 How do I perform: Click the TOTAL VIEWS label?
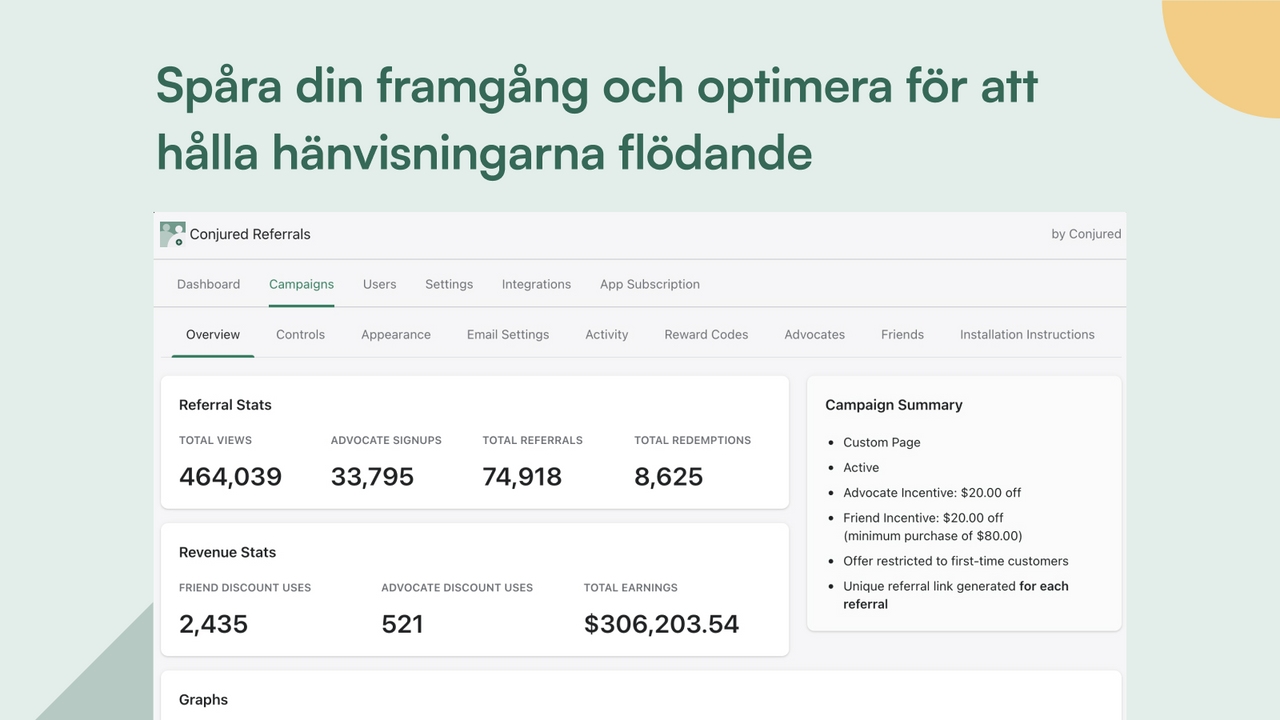point(215,440)
